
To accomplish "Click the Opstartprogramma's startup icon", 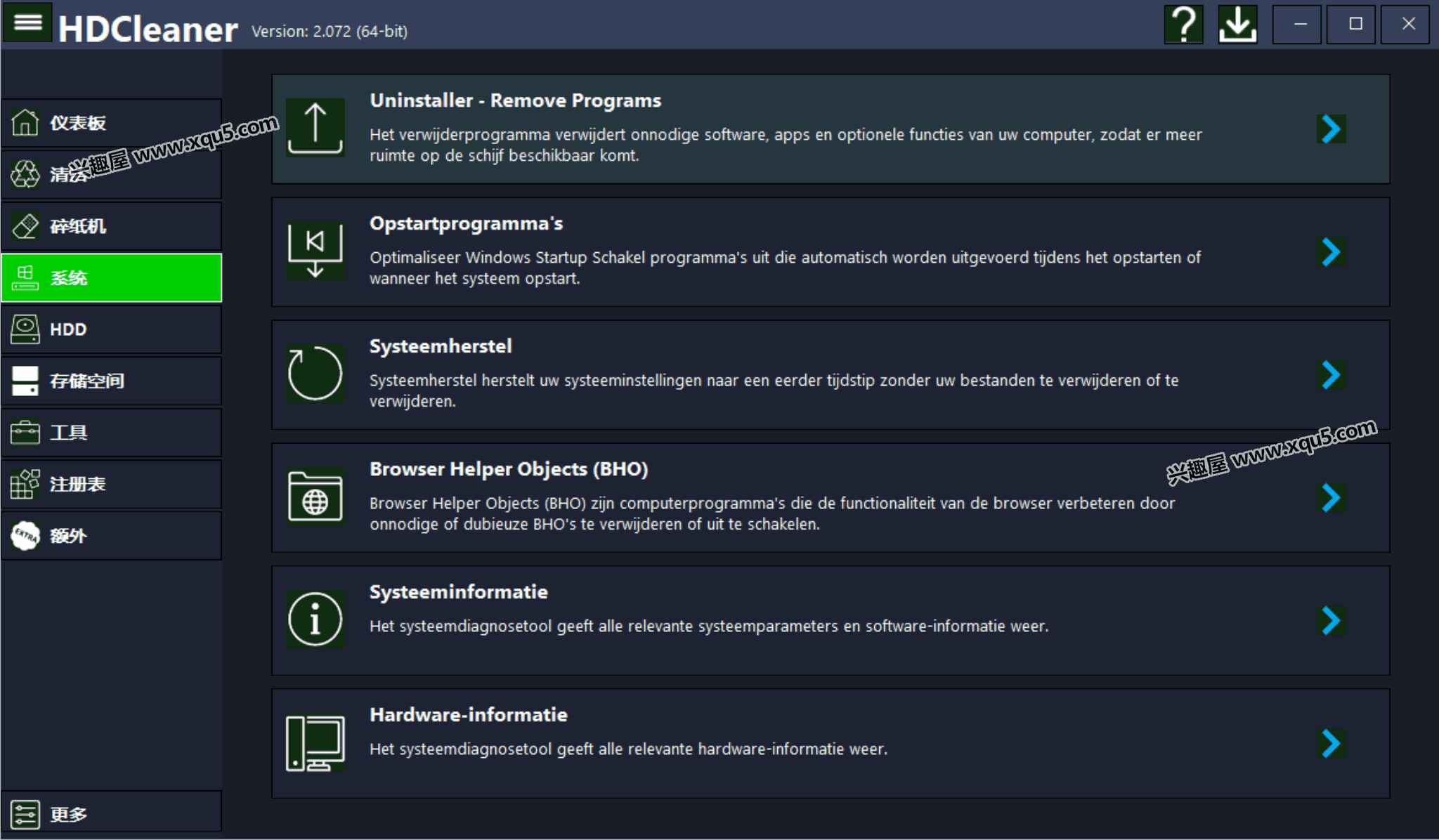I will (x=315, y=251).
